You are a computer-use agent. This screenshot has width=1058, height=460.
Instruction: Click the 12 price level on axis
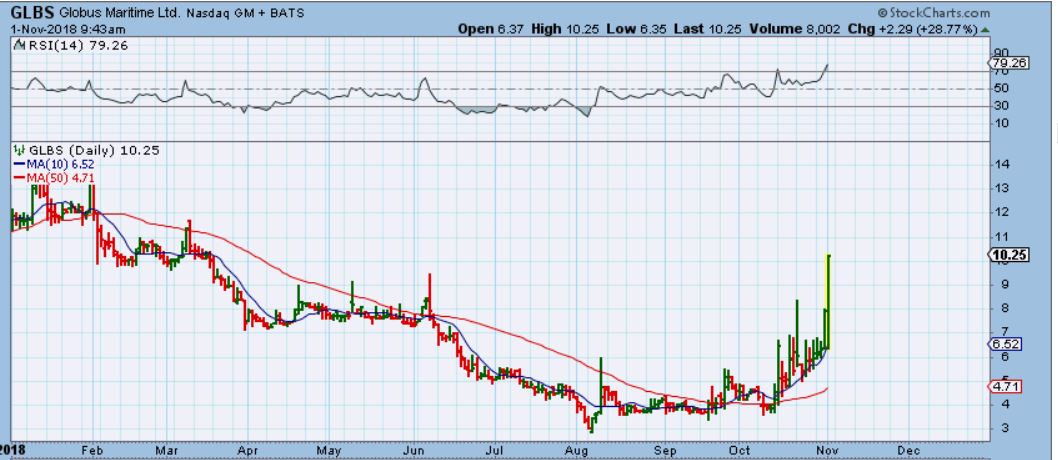coord(1001,212)
